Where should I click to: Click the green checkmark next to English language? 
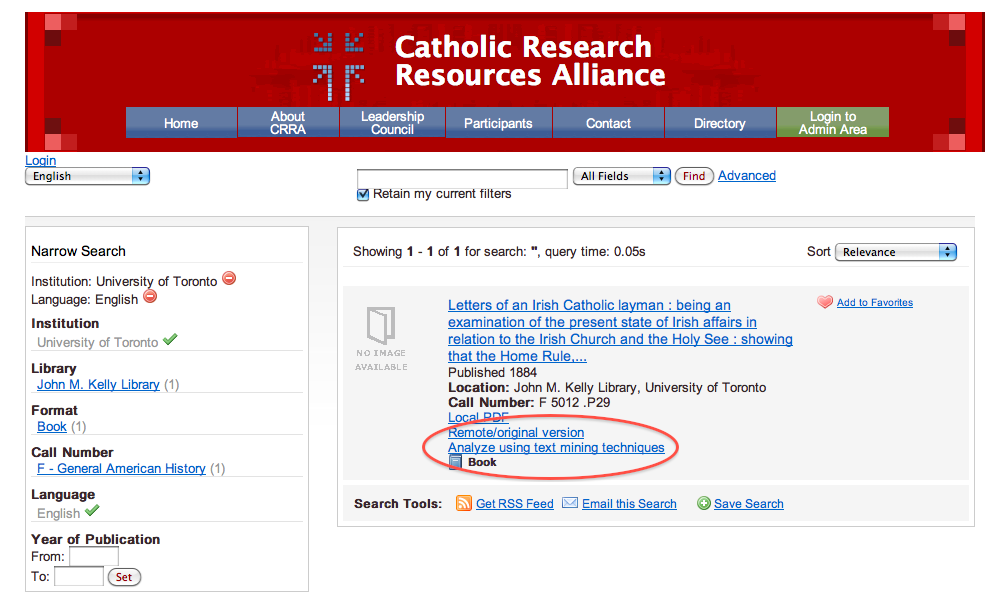coord(92,512)
